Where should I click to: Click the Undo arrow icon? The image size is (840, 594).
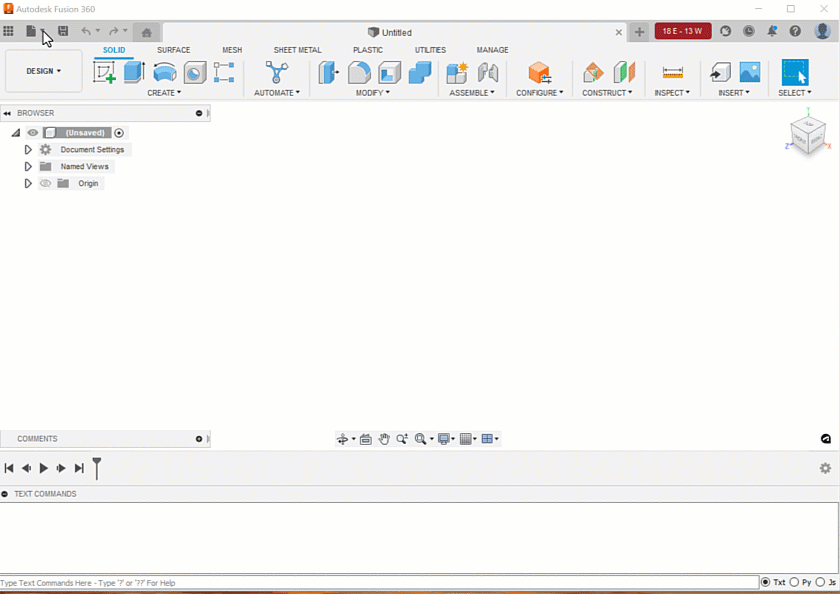coord(86,31)
